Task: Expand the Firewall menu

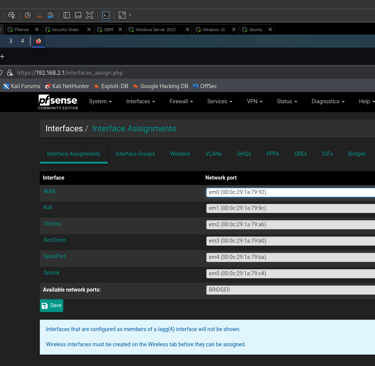Action: [181, 102]
